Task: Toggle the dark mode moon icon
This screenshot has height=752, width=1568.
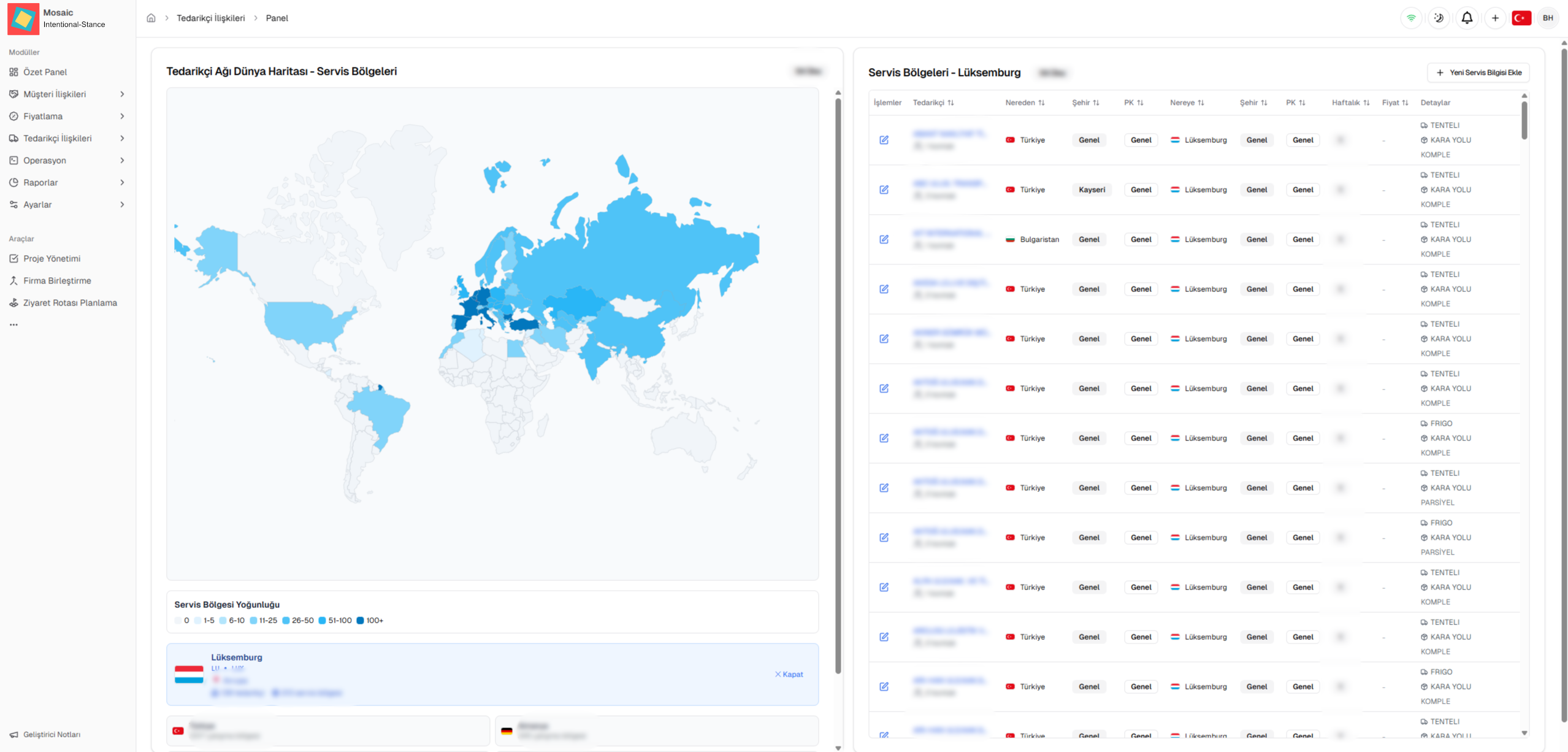Action: click(x=1439, y=18)
